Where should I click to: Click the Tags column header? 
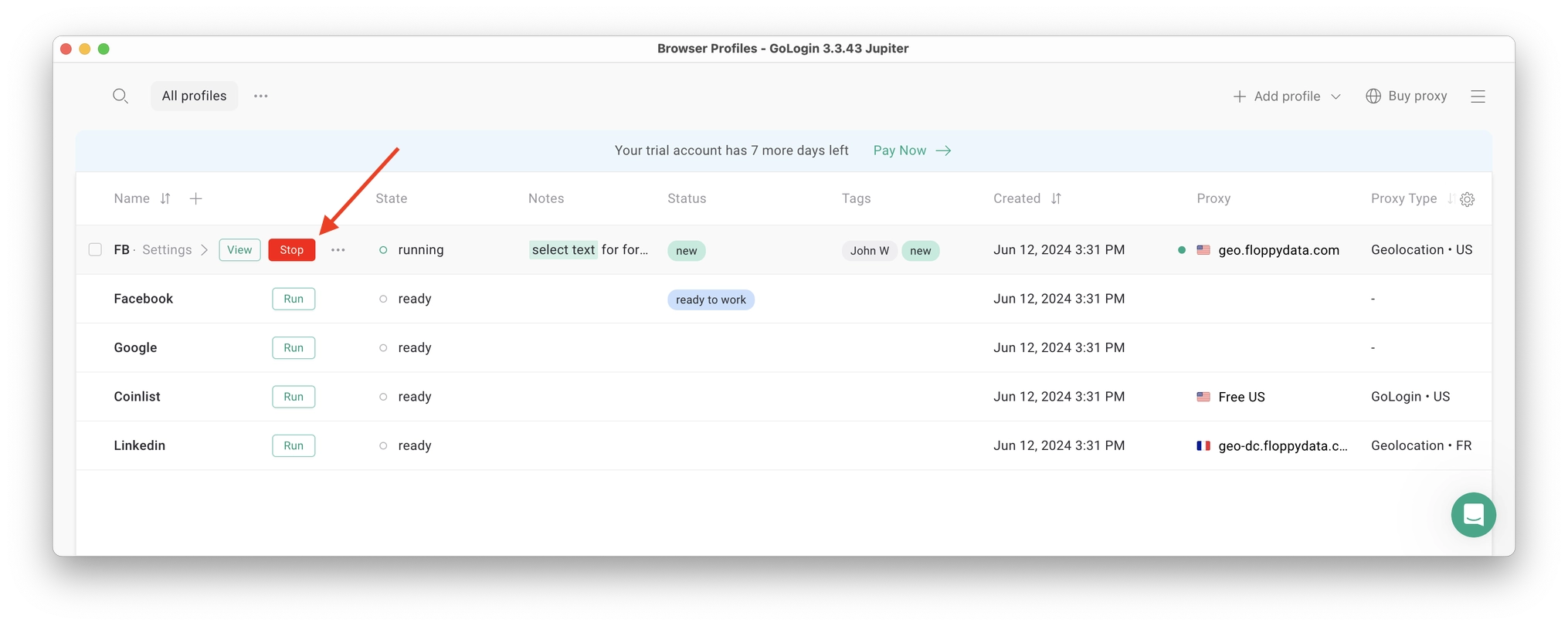tap(856, 198)
